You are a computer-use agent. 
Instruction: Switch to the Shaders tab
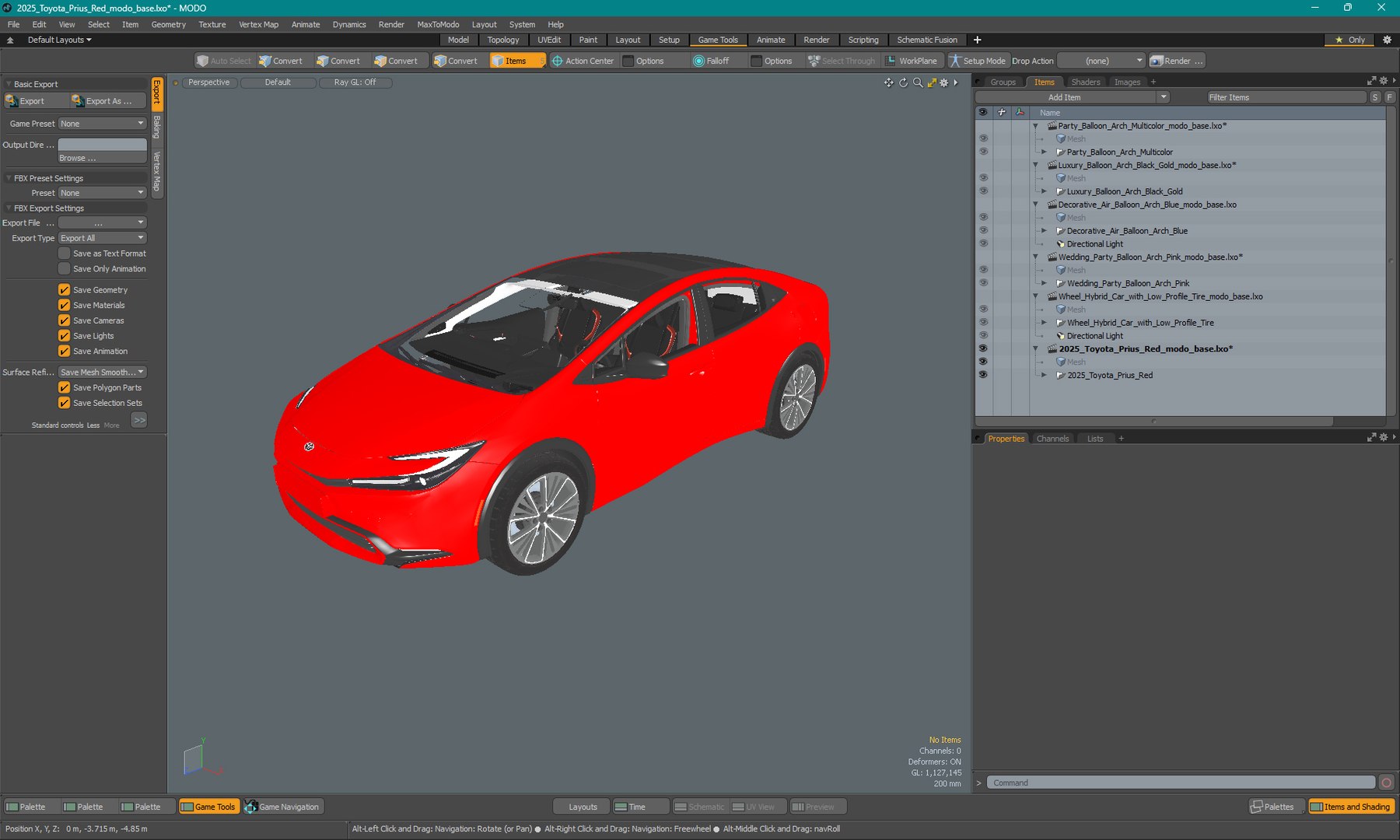[1086, 82]
